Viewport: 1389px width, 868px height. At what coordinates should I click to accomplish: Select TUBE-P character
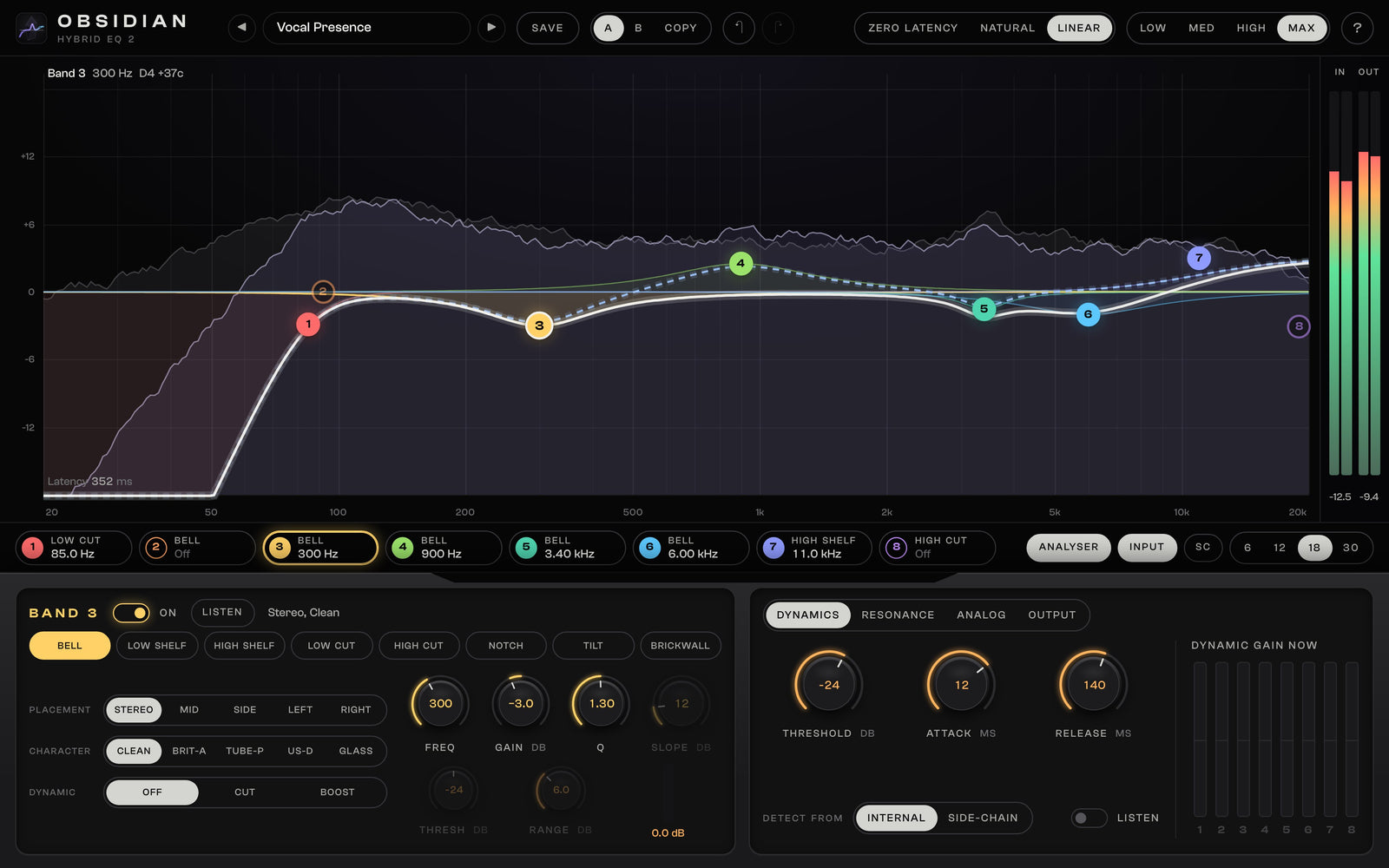pyautogui.click(x=245, y=751)
